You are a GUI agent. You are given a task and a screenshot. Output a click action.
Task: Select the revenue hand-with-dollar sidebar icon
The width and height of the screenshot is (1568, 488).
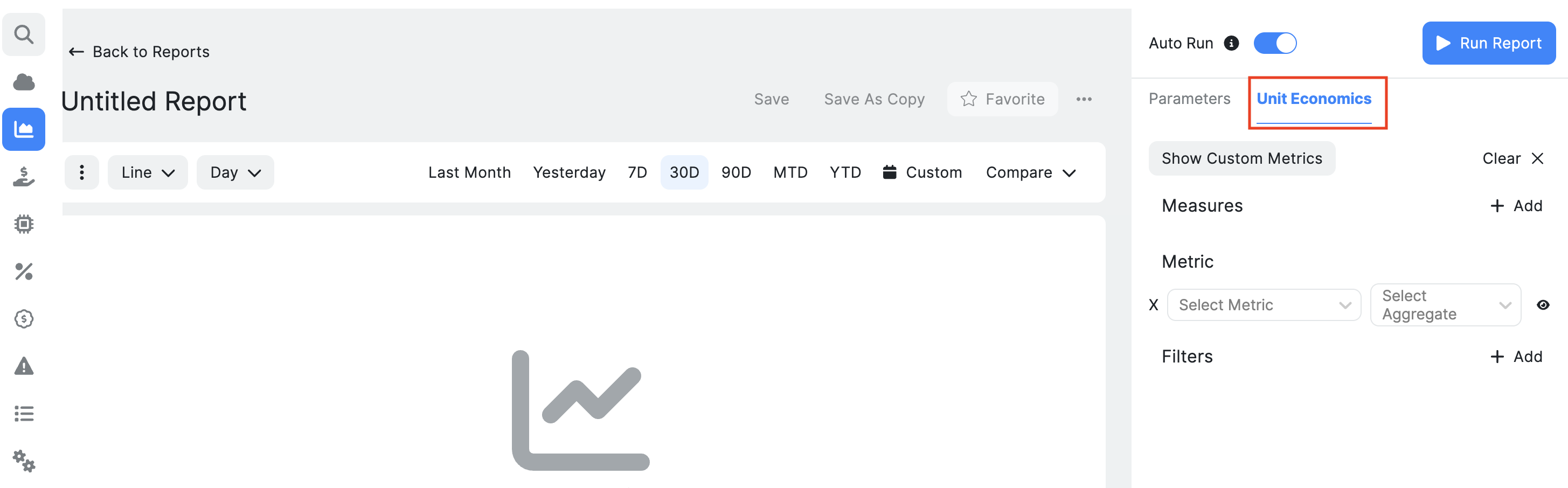pyautogui.click(x=24, y=177)
